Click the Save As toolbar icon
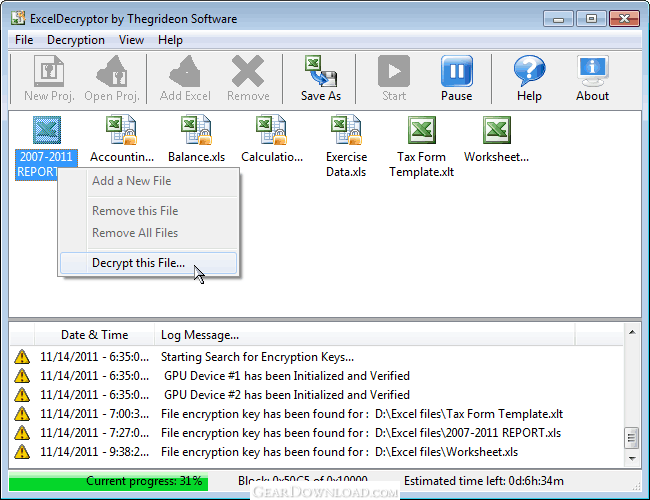This screenshot has height=500, width=650. tap(321, 71)
